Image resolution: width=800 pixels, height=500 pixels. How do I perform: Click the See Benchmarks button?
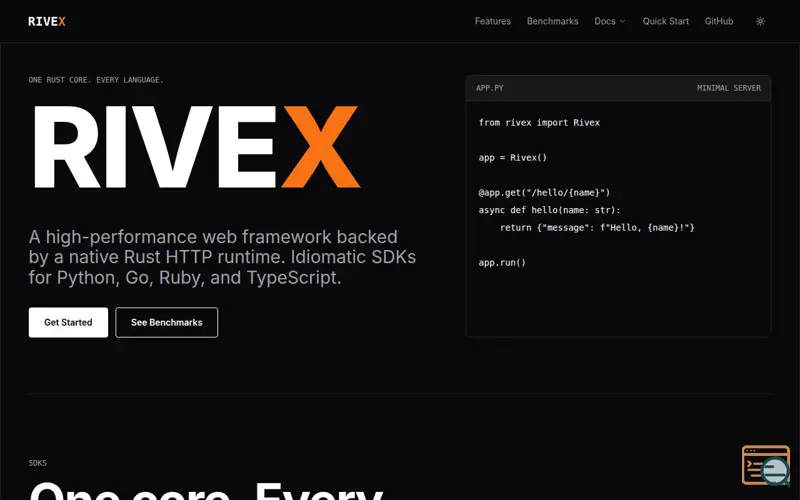click(167, 322)
